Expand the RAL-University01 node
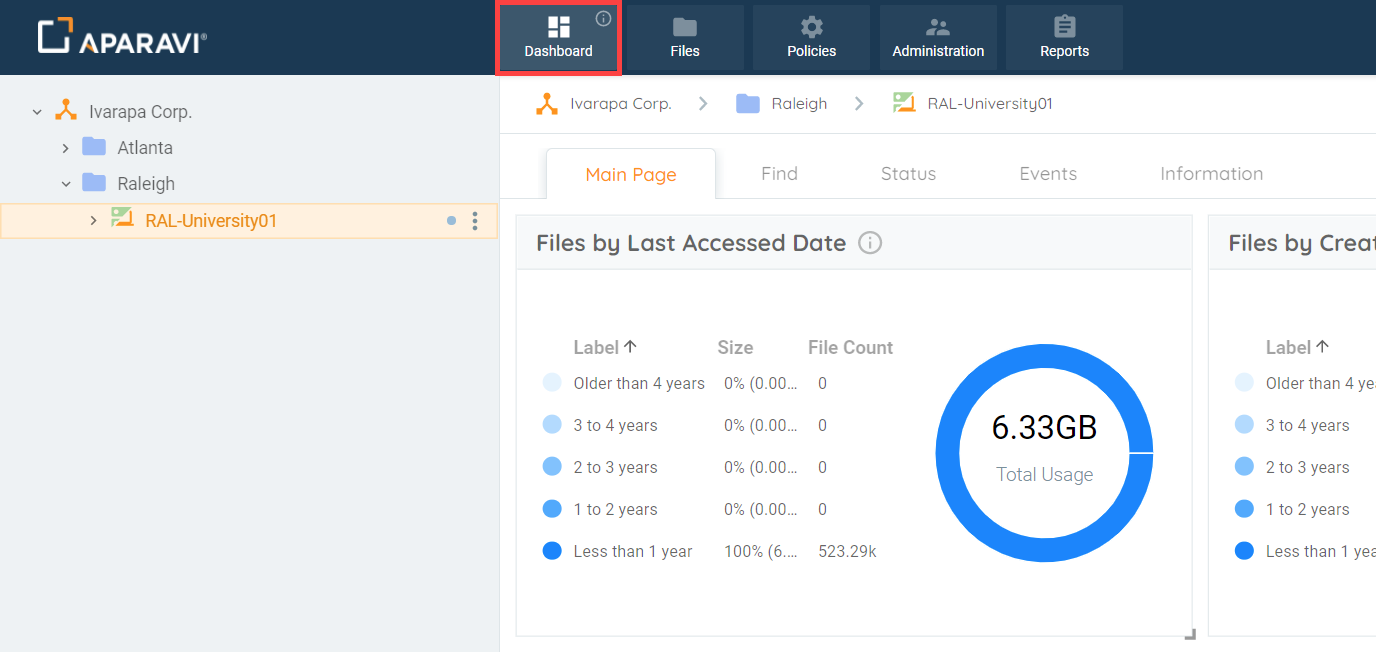 pyautogui.click(x=93, y=221)
